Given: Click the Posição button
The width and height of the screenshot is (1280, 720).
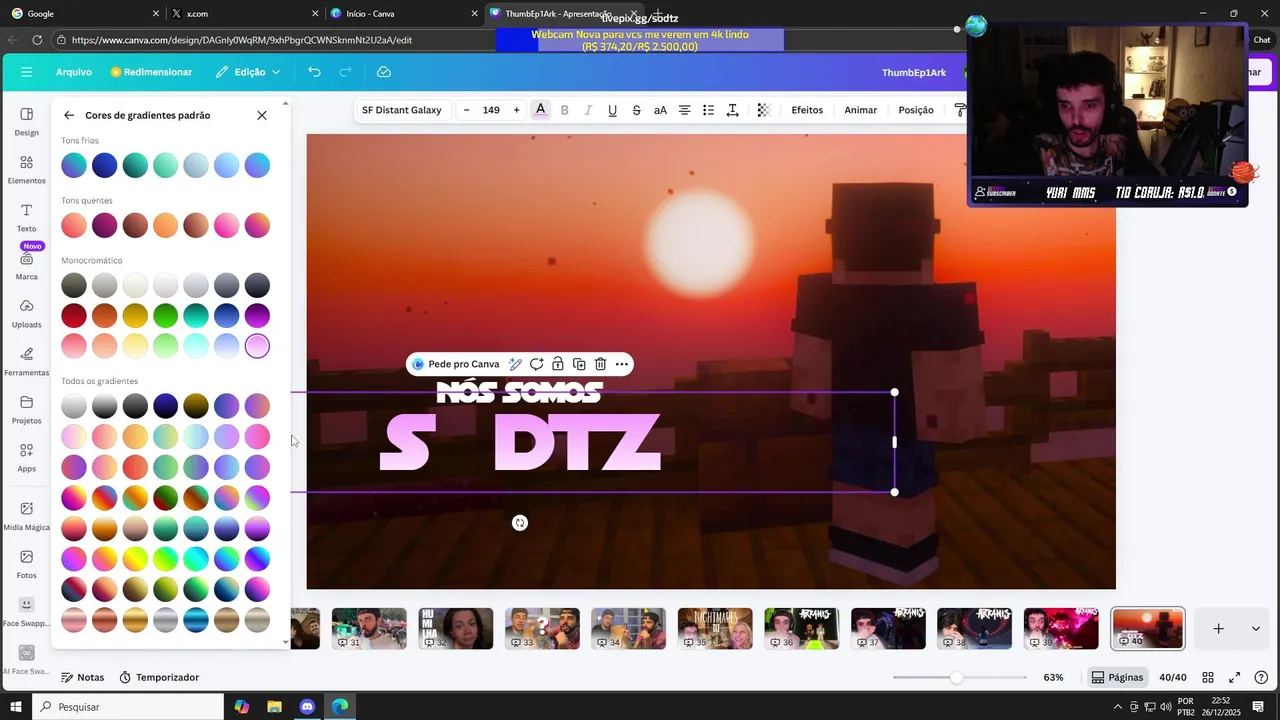Looking at the screenshot, I should point(915,110).
